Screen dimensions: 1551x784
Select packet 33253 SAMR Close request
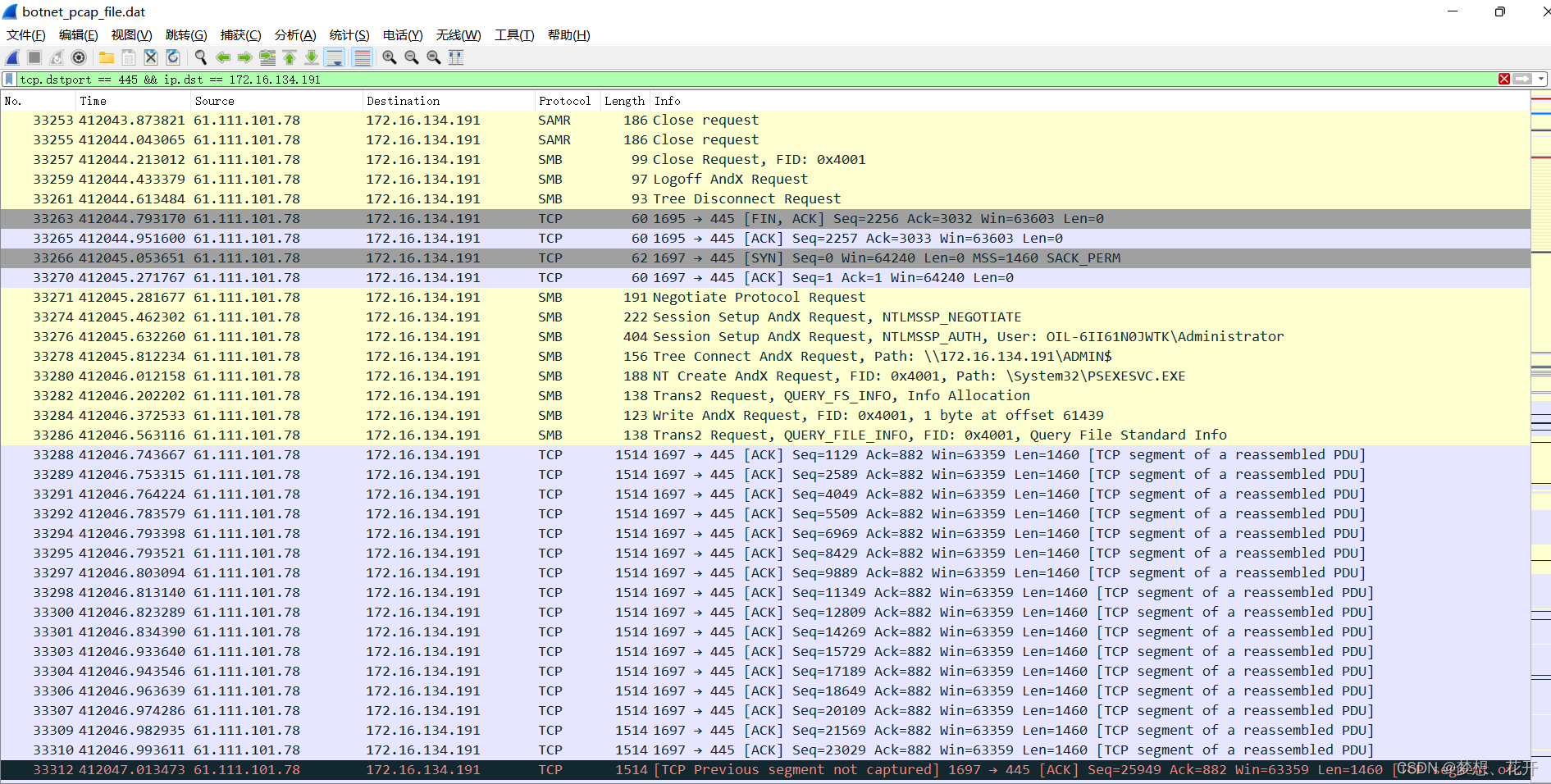765,121
